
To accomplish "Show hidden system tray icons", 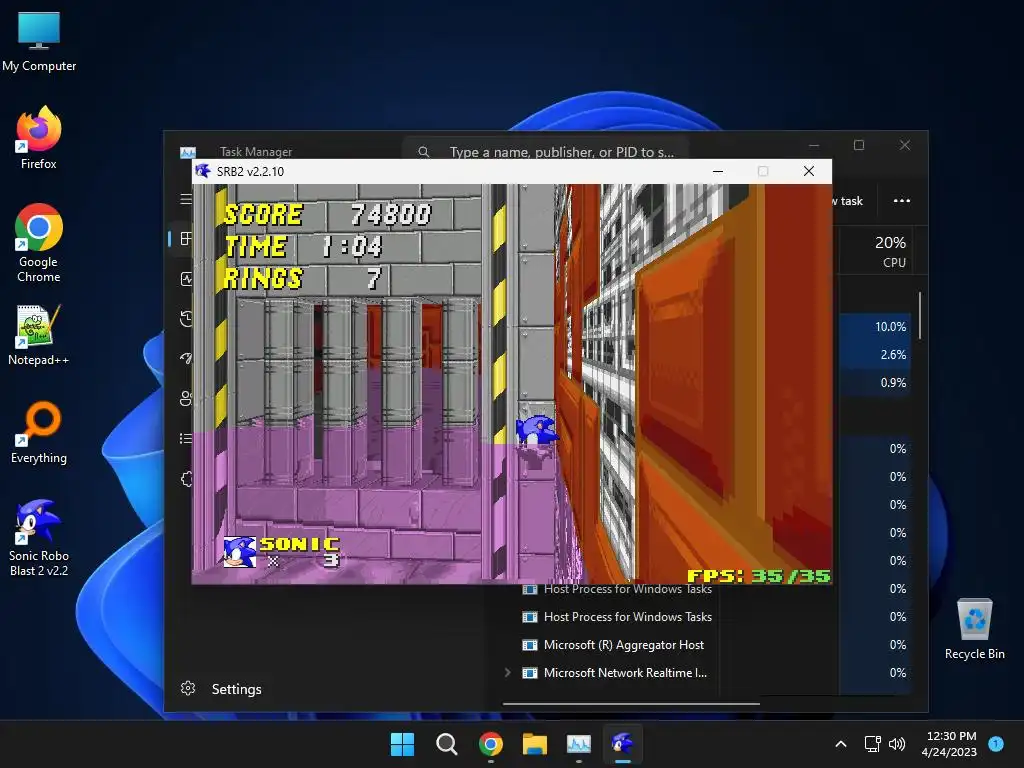I will coord(841,744).
